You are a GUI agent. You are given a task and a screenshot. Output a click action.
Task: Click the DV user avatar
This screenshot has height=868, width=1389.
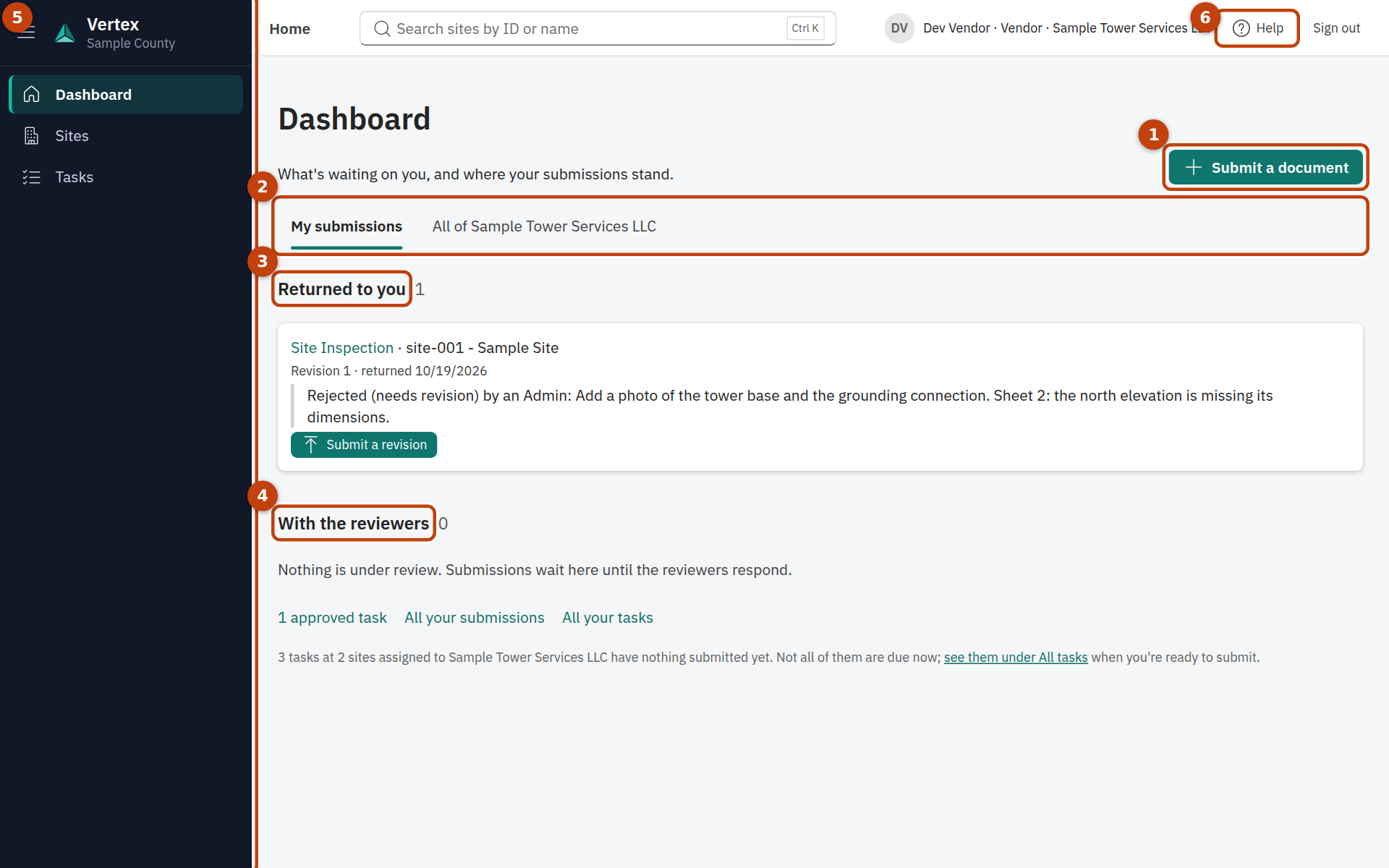(x=899, y=28)
